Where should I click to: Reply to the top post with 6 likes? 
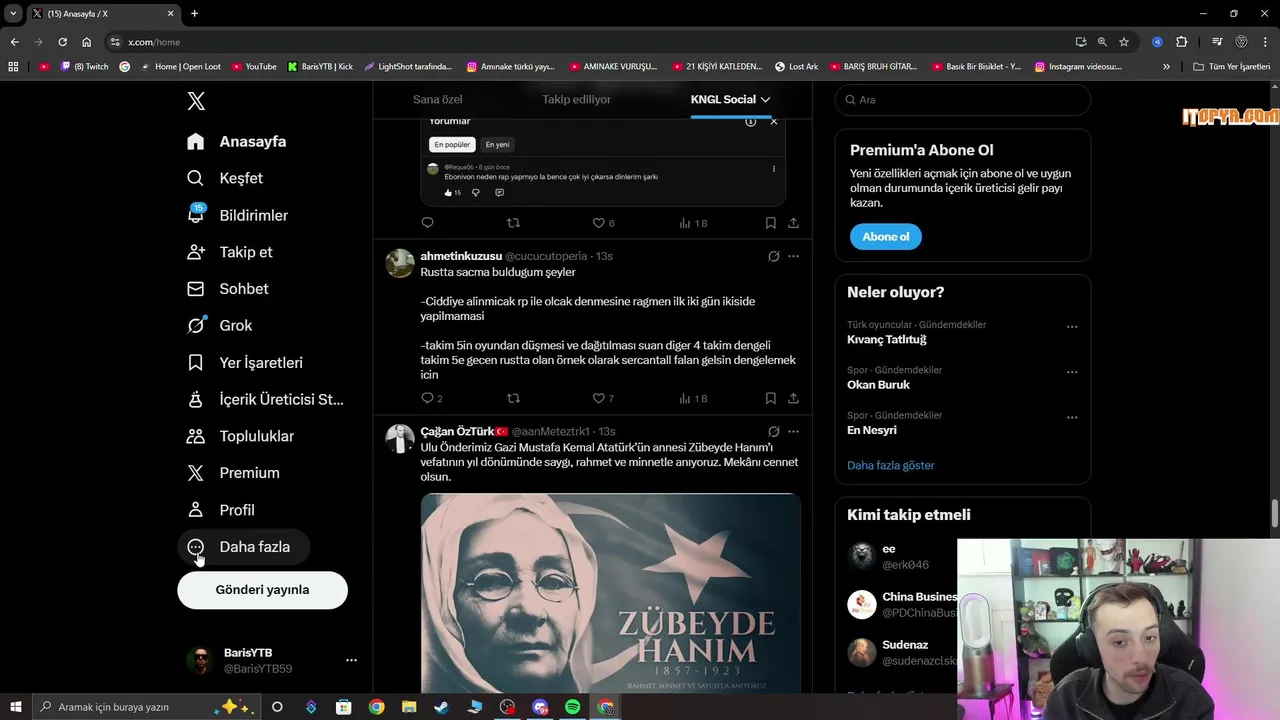(x=427, y=223)
